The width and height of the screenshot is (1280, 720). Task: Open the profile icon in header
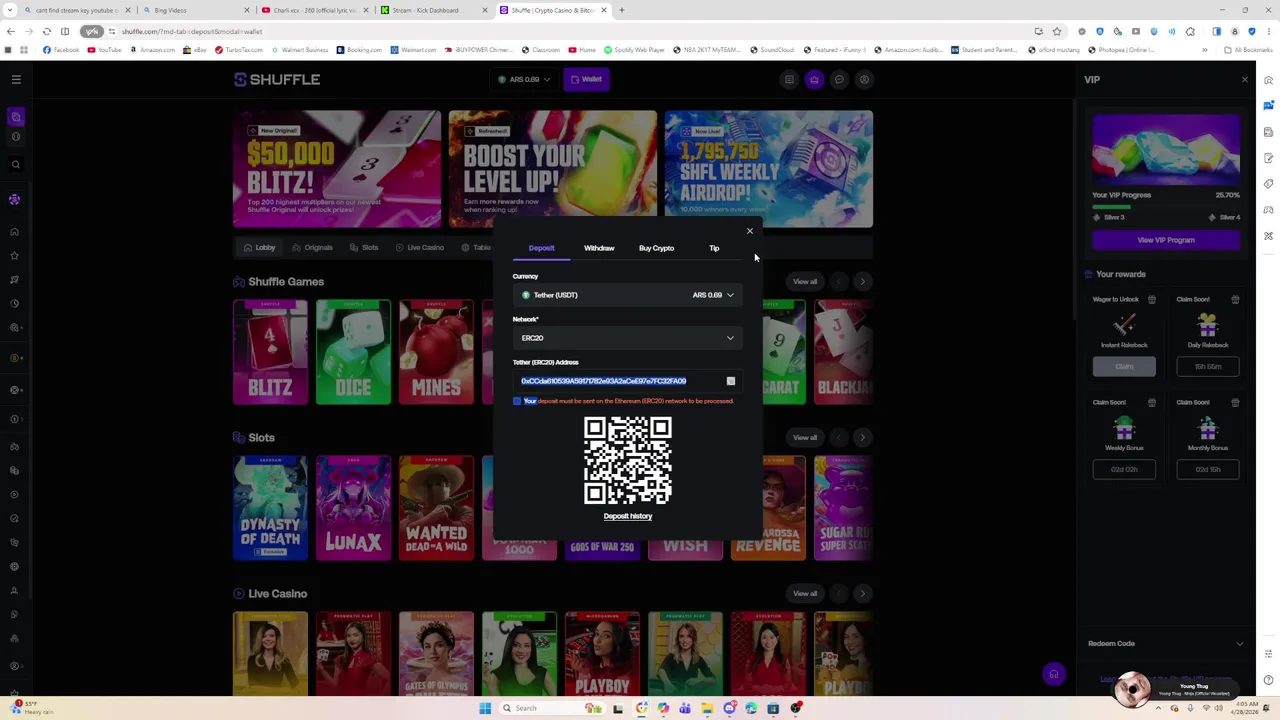coord(865,79)
